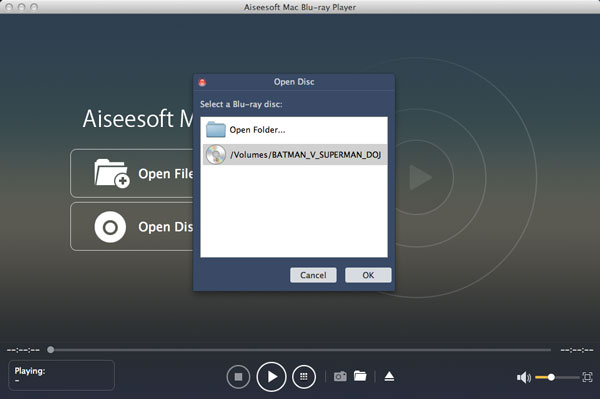The width and height of the screenshot is (600, 399).
Task: Click the disc icon beside the Volumes path
Action: (216, 155)
